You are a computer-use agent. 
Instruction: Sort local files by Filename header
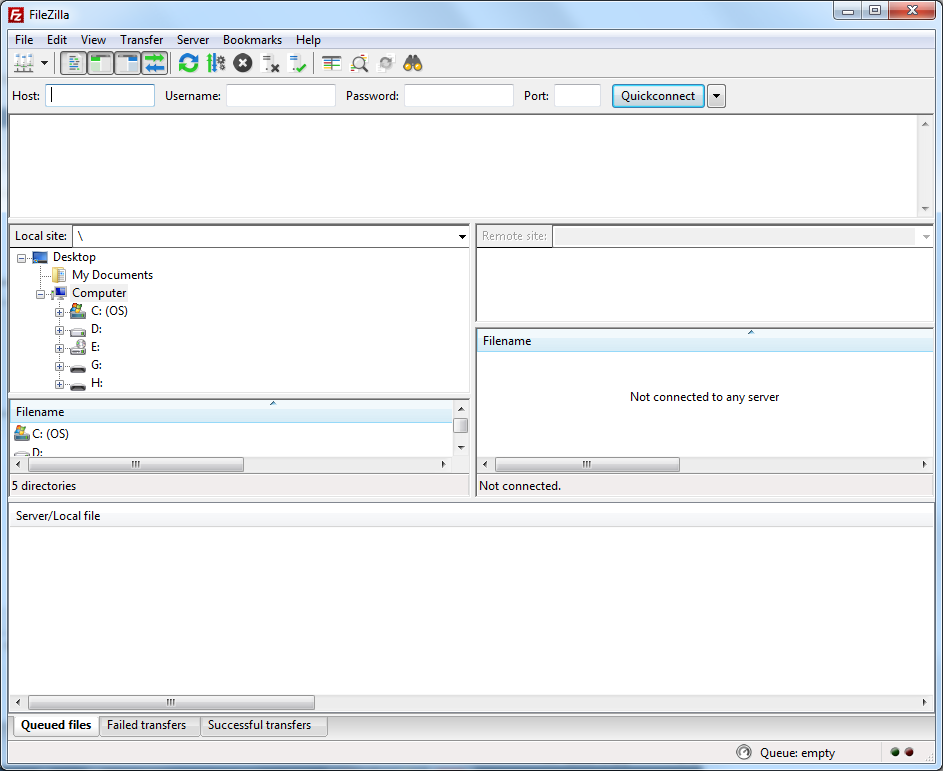pos(232,412)
